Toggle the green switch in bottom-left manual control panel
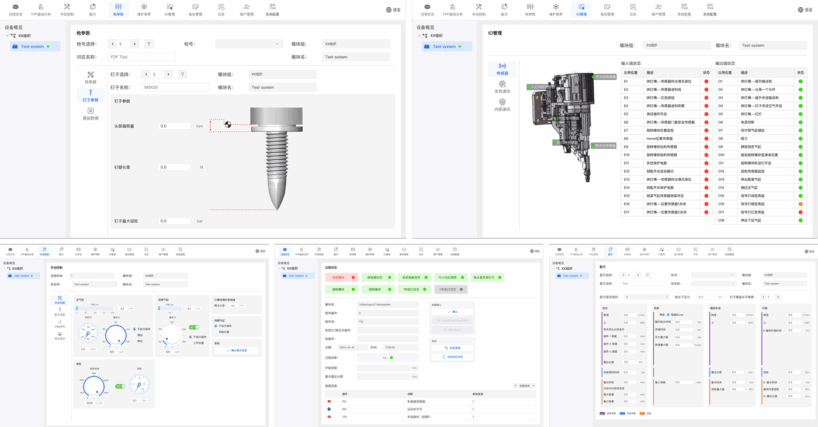818x427 pixels. click(193, 327)
